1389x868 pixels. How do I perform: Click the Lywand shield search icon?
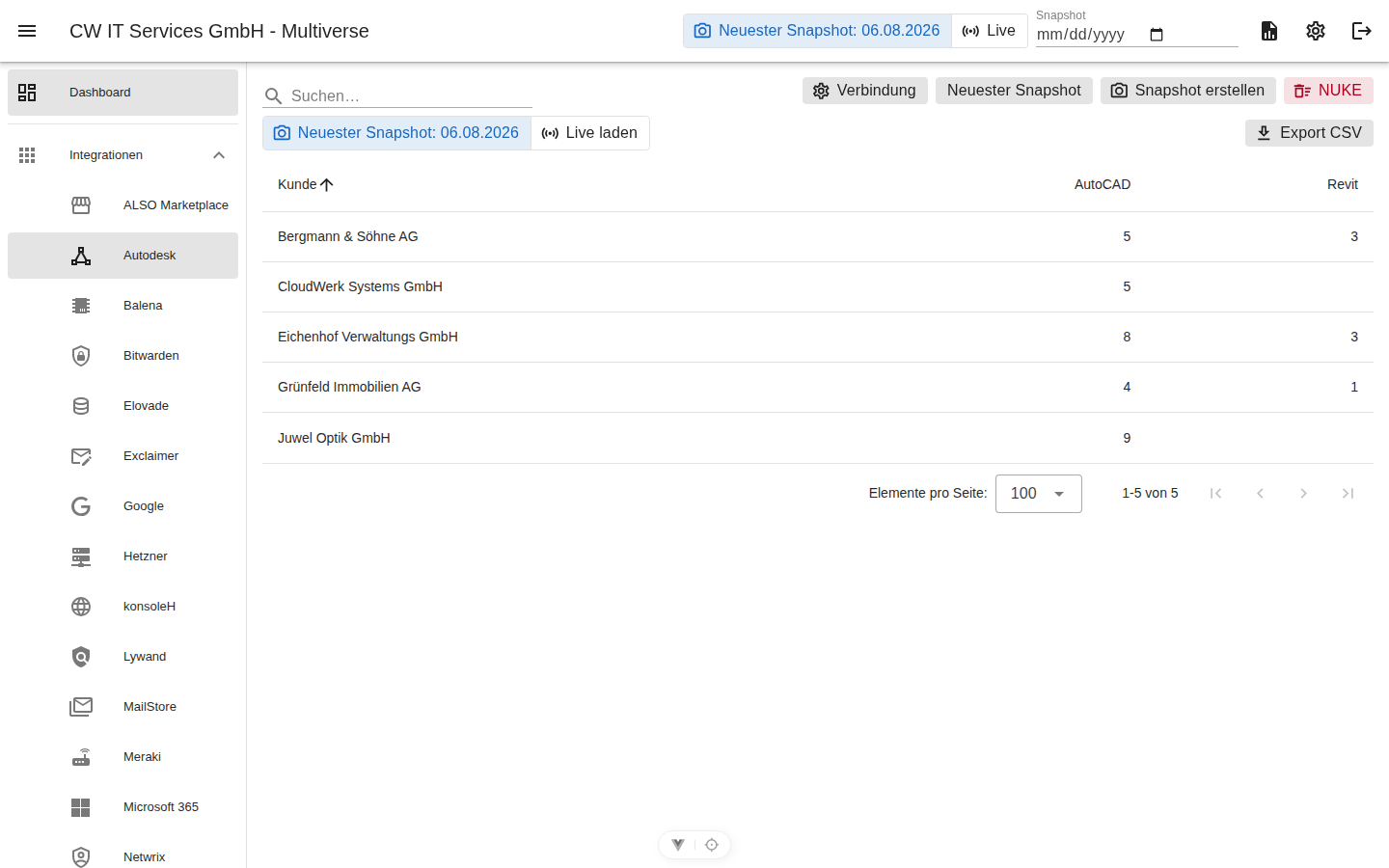81,657
